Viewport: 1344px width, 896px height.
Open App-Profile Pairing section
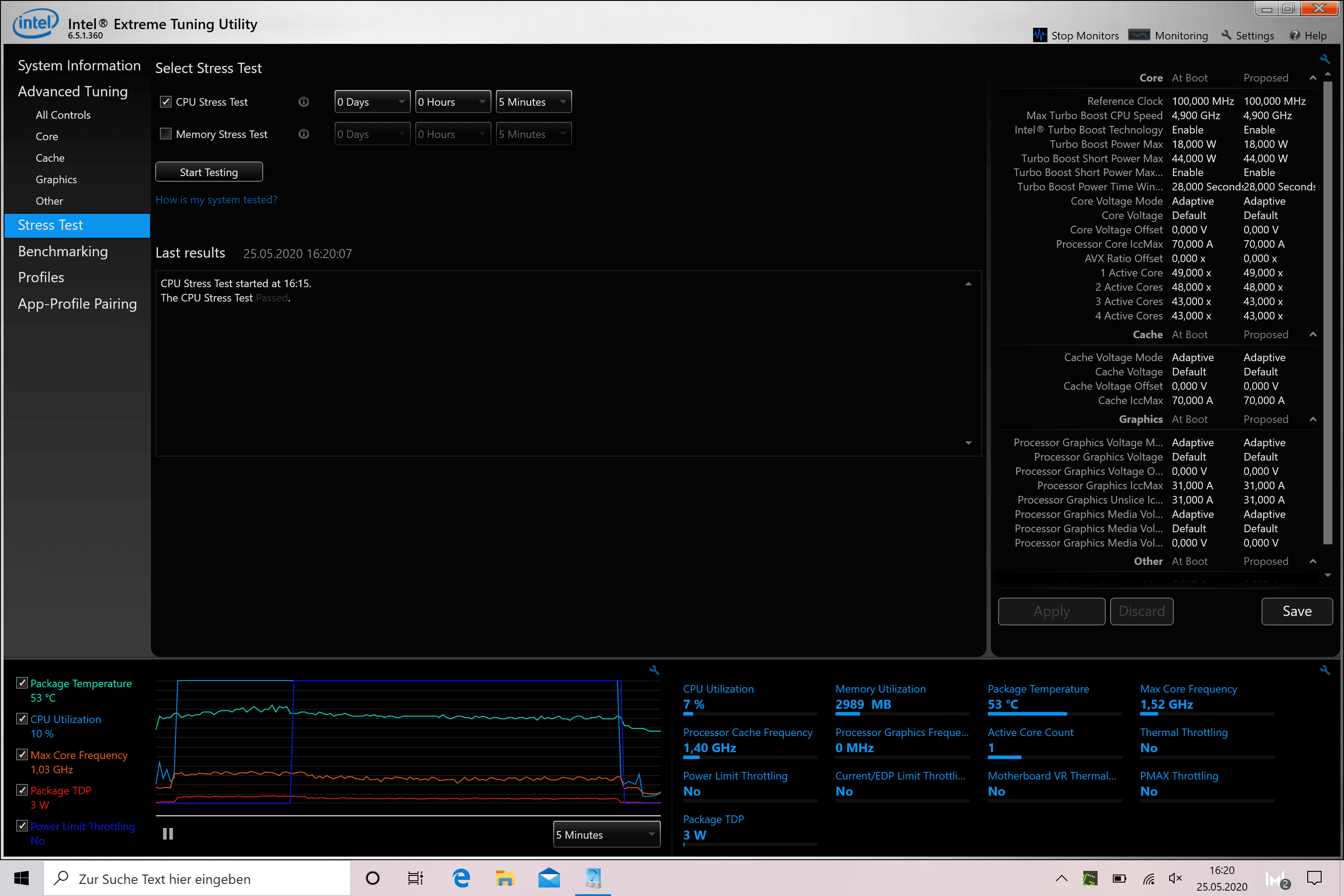click(77, 303)
